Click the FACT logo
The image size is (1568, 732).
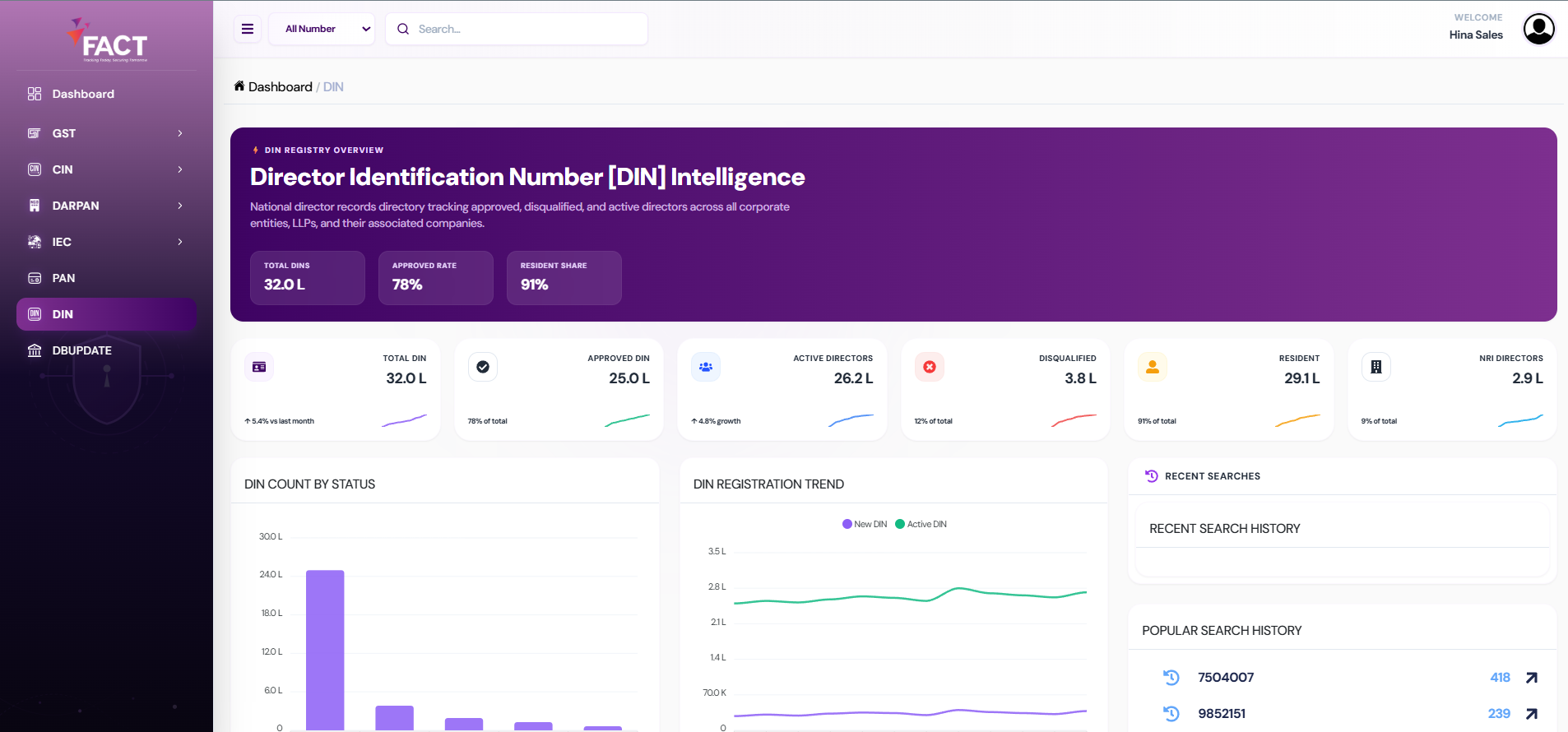(107, 39)
